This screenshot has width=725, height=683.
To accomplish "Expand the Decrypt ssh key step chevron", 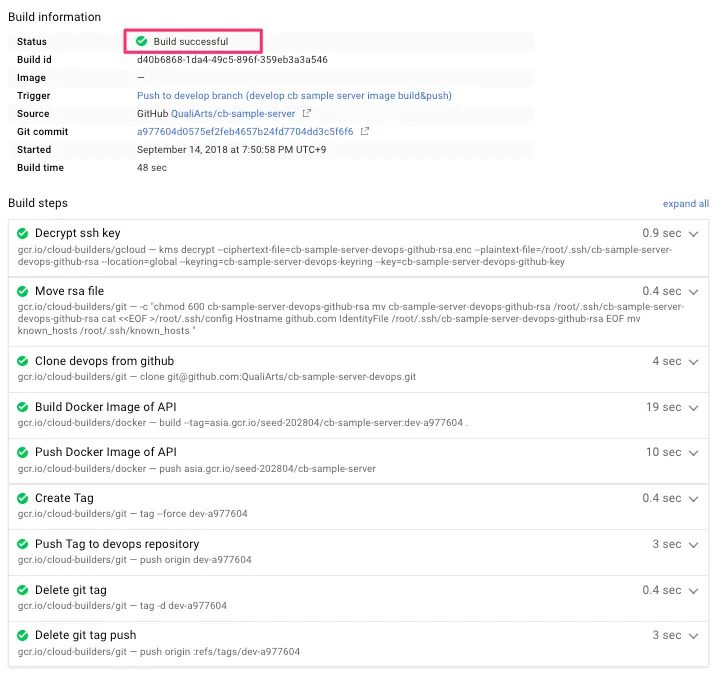I will 694,233.
